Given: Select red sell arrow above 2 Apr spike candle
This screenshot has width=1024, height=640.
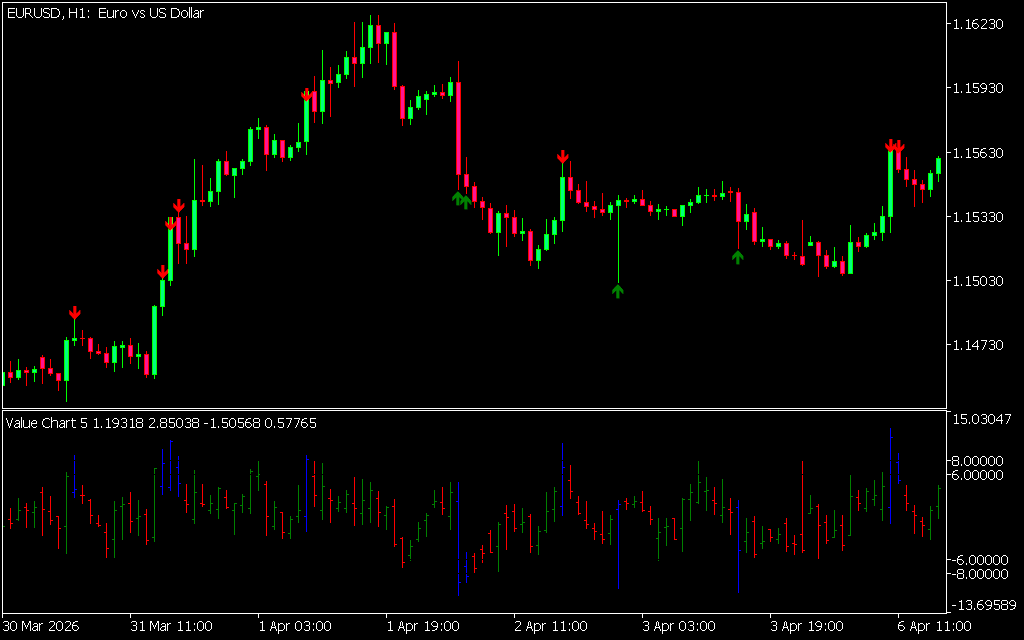Looking at the screenshot, I should pyautogui.click(x=563, y=157).
